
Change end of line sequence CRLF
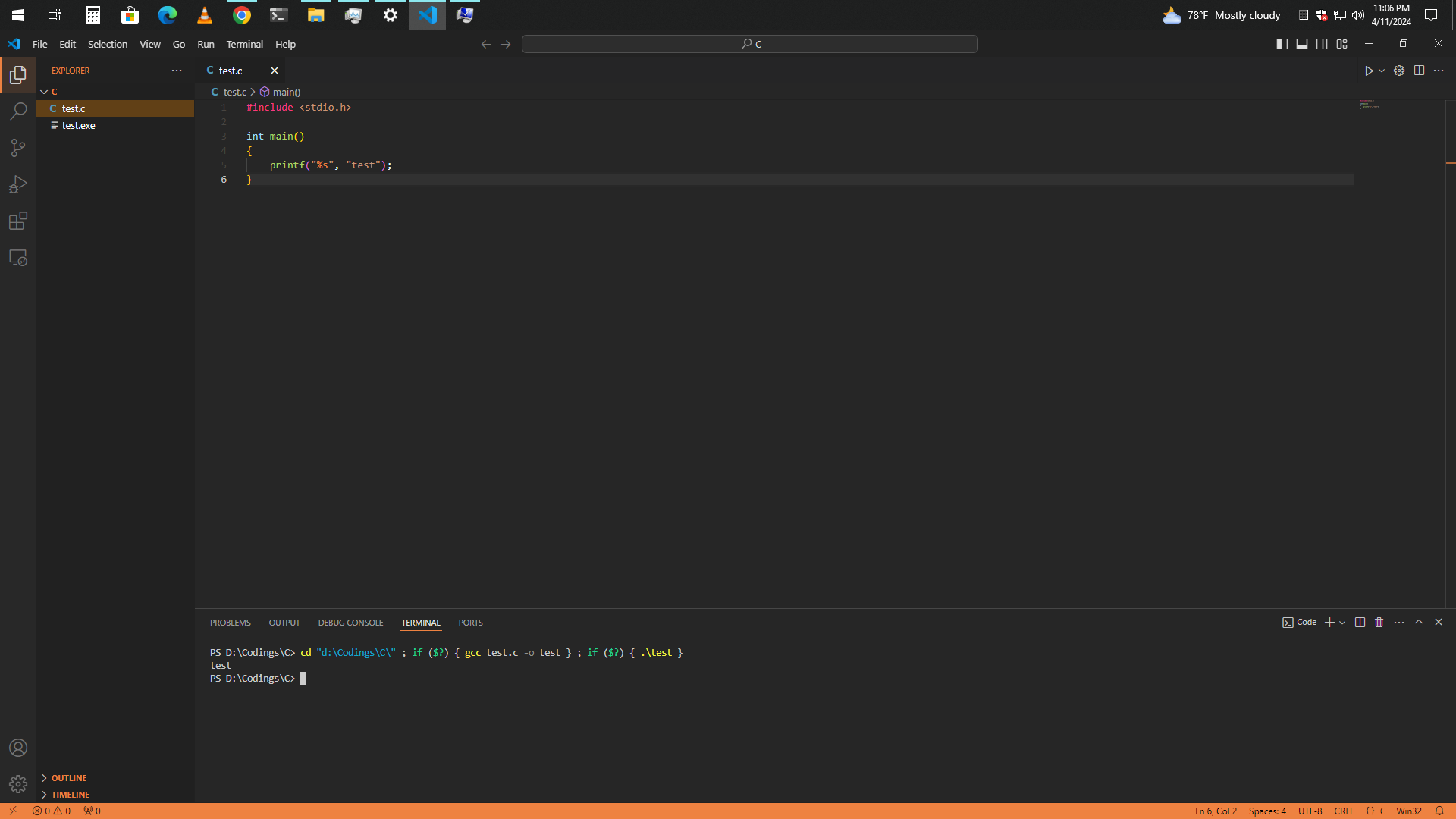1344,811
